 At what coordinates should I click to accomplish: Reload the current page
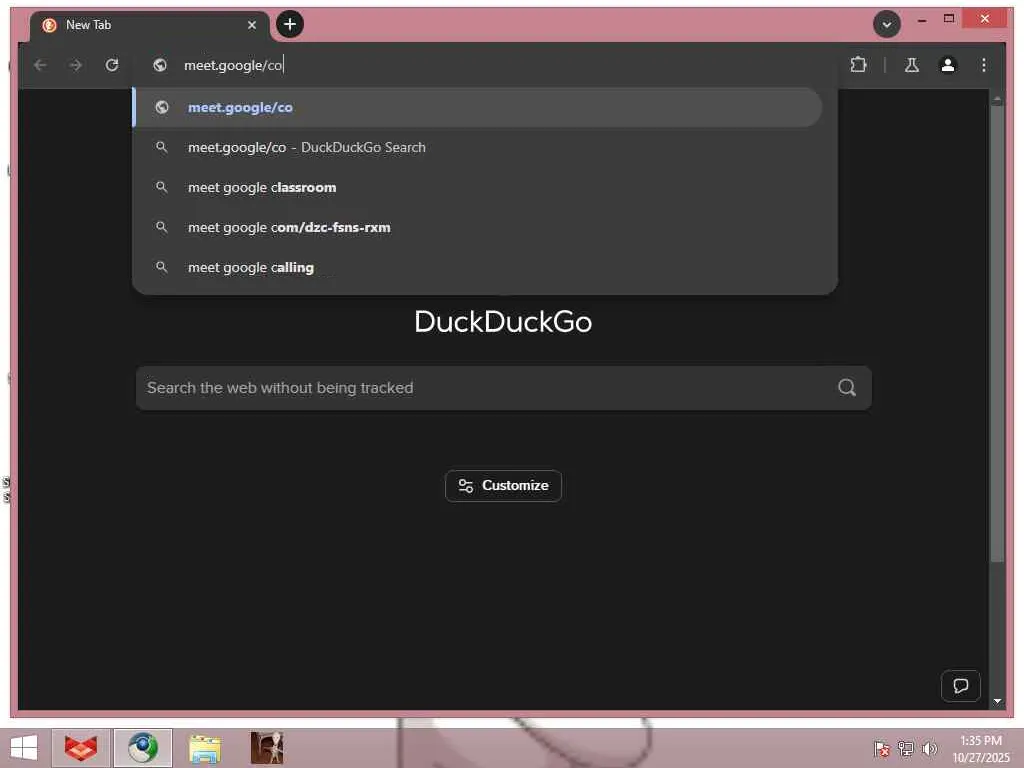(112, 65)
